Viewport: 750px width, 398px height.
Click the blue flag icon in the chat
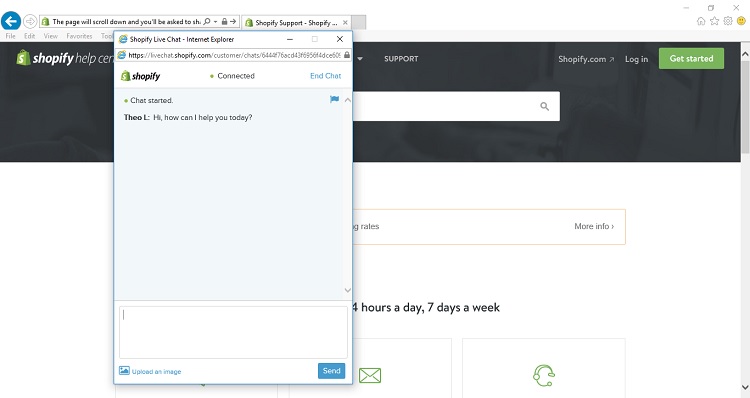click(334, 99)
